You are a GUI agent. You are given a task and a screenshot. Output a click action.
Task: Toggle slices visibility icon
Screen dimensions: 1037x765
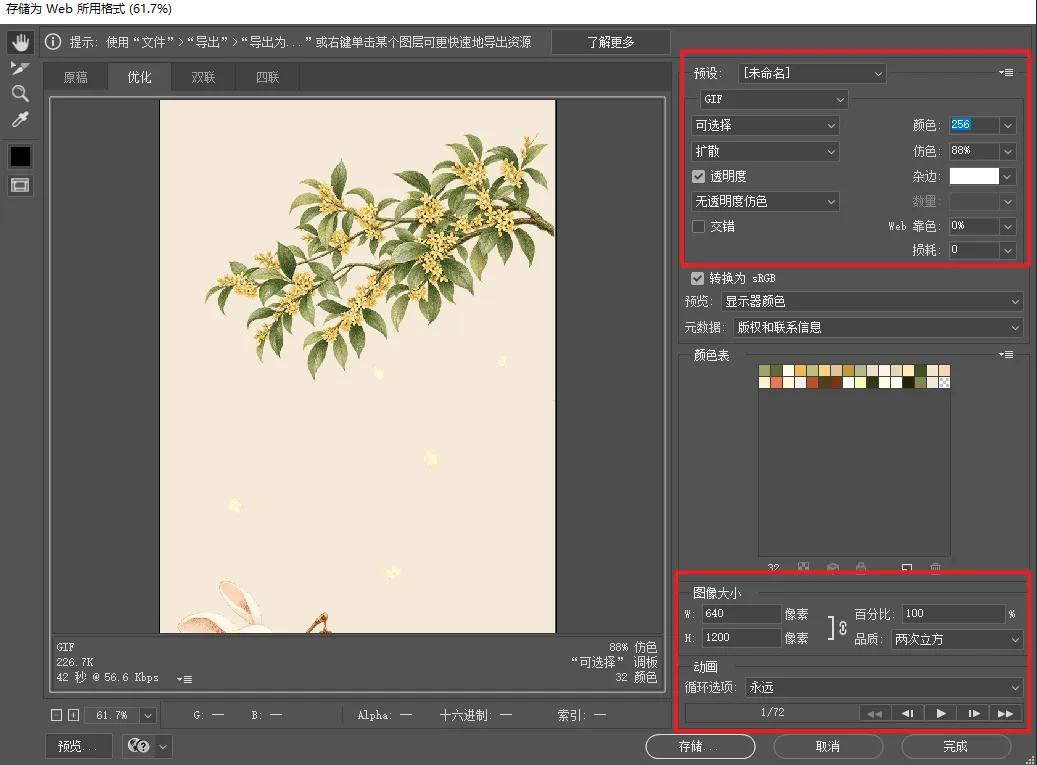21,185
